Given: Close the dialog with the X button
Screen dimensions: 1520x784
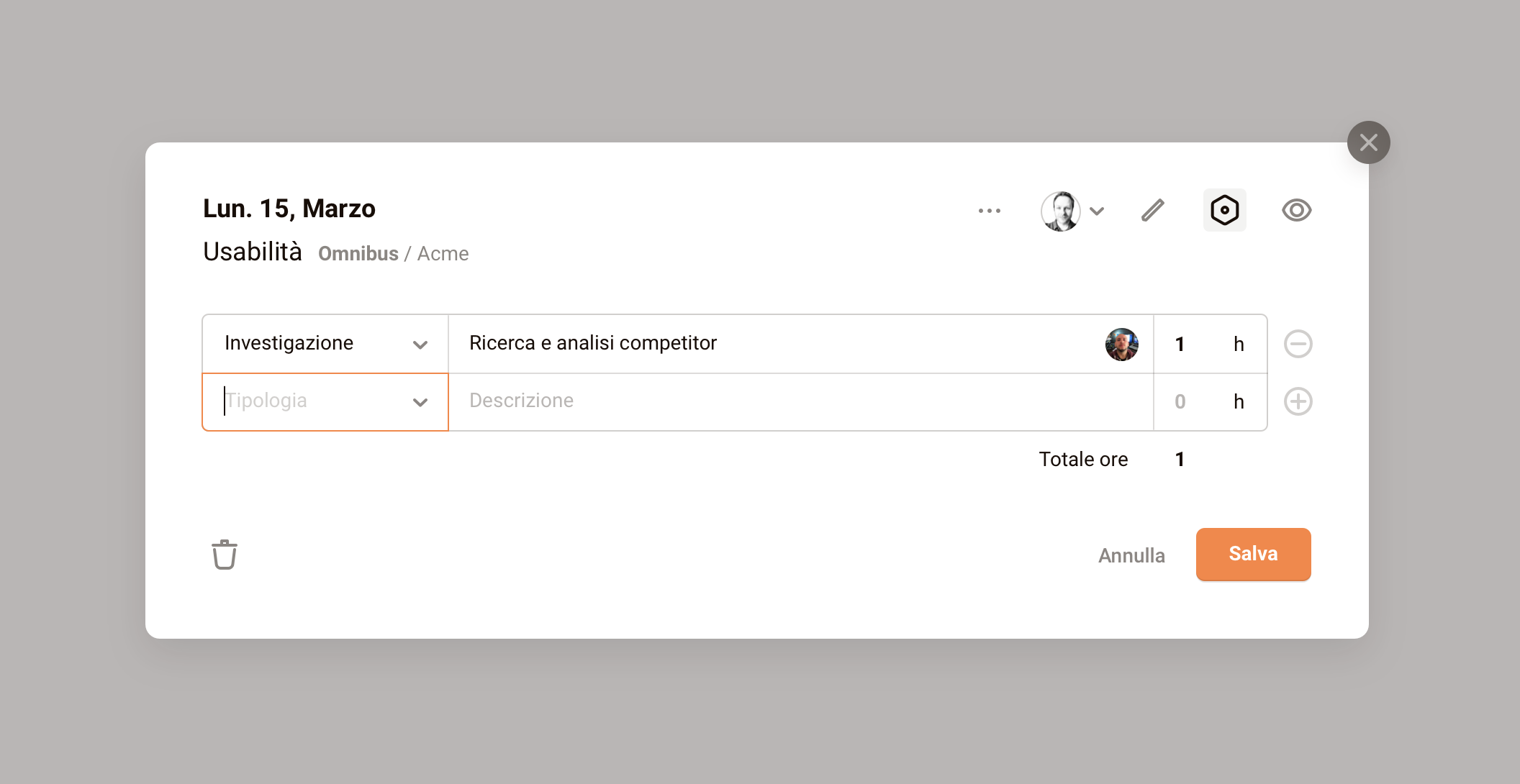Looking at the screenshot, I should 1368,142.
